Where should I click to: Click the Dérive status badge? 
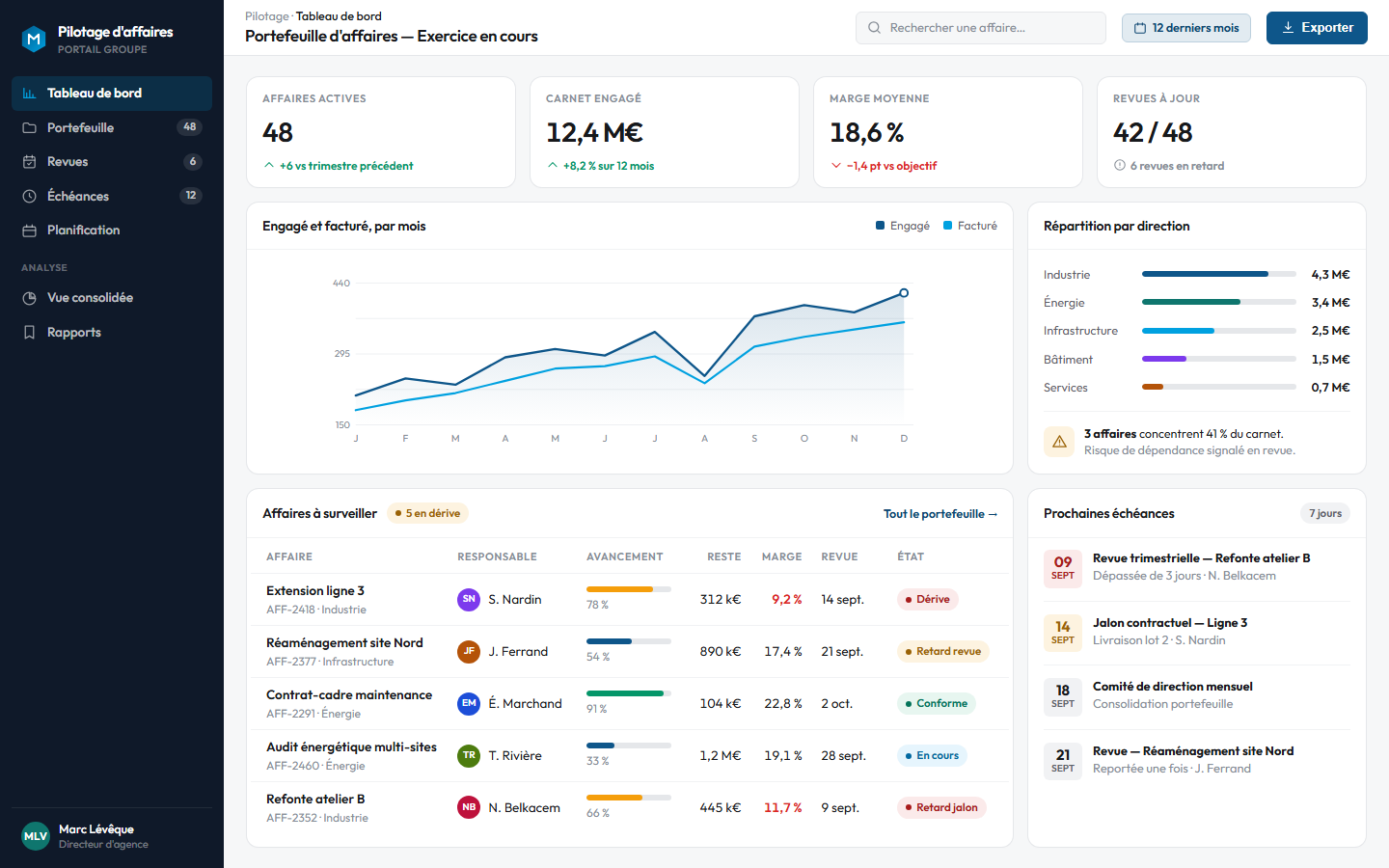(928, 600)
